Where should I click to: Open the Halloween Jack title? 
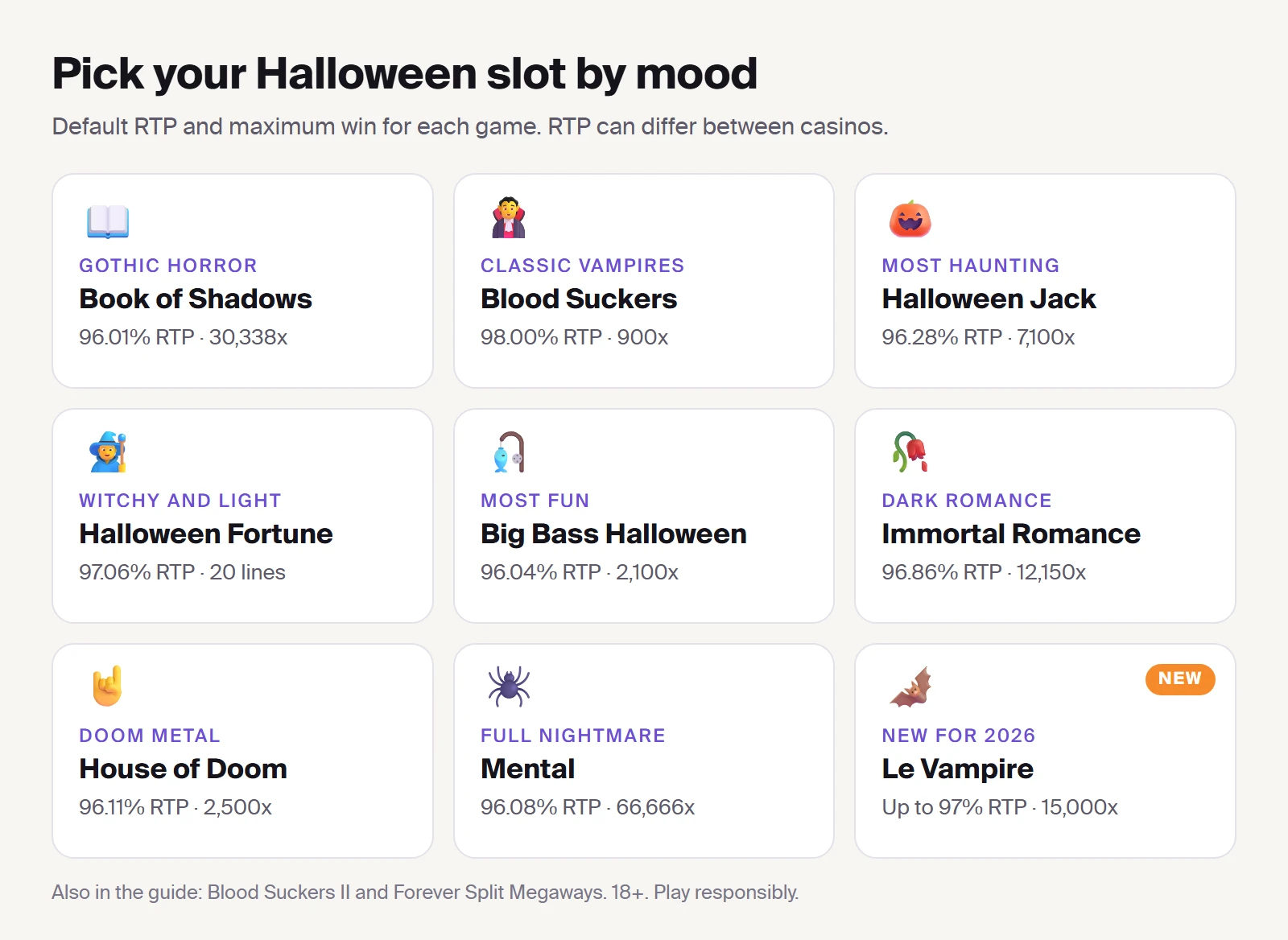coord(989,299)
